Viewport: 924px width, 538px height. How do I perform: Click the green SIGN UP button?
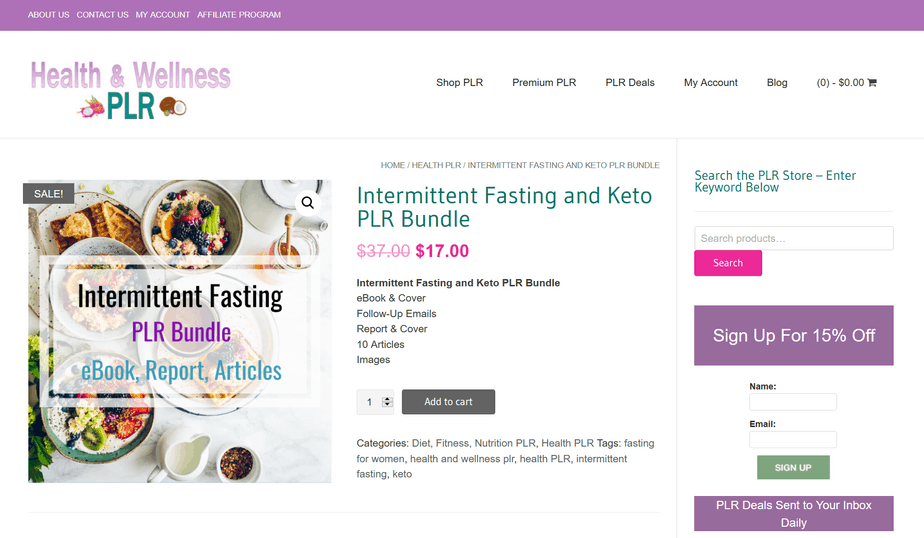793,467
